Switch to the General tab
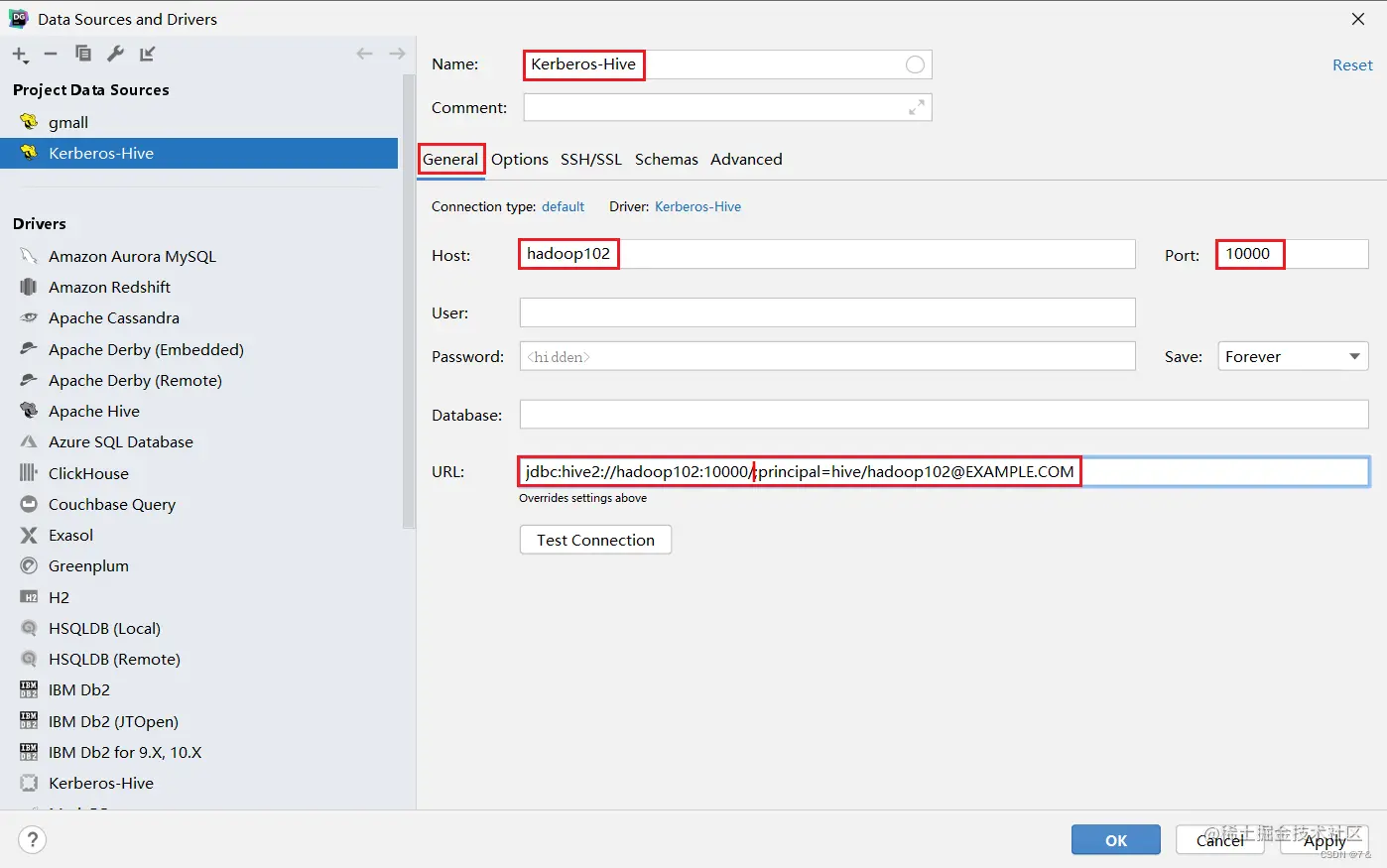The height and width of the screenshot is (868, 1387). (x=450, y=159)
